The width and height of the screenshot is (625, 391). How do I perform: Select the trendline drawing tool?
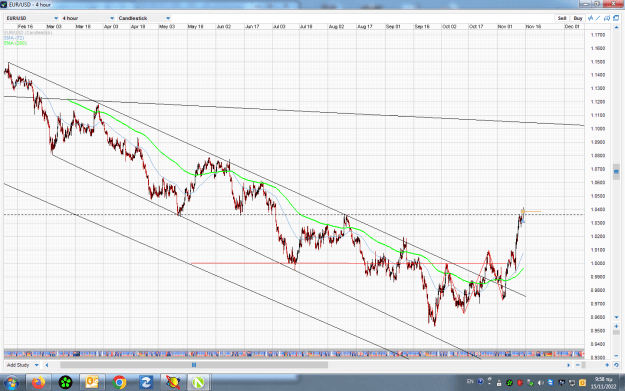598,18
